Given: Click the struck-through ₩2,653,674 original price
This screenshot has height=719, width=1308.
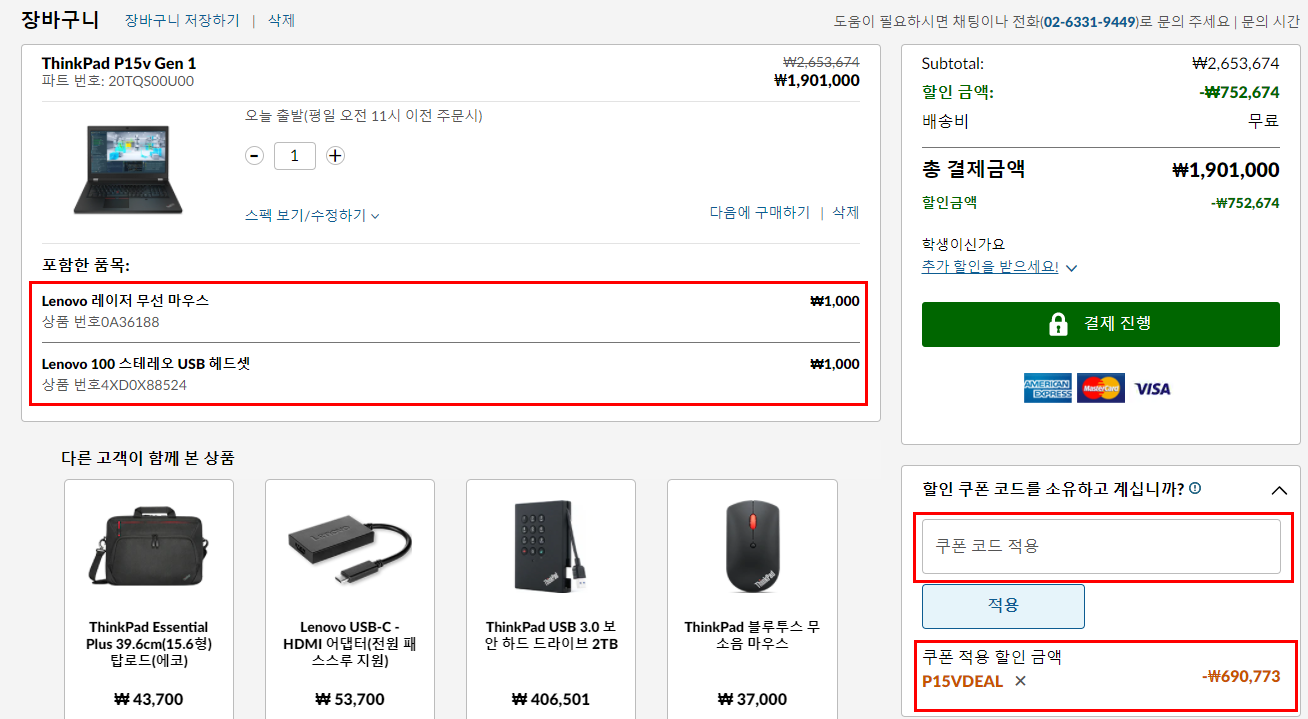Looking at the screenshot, I should pos(821,62).
